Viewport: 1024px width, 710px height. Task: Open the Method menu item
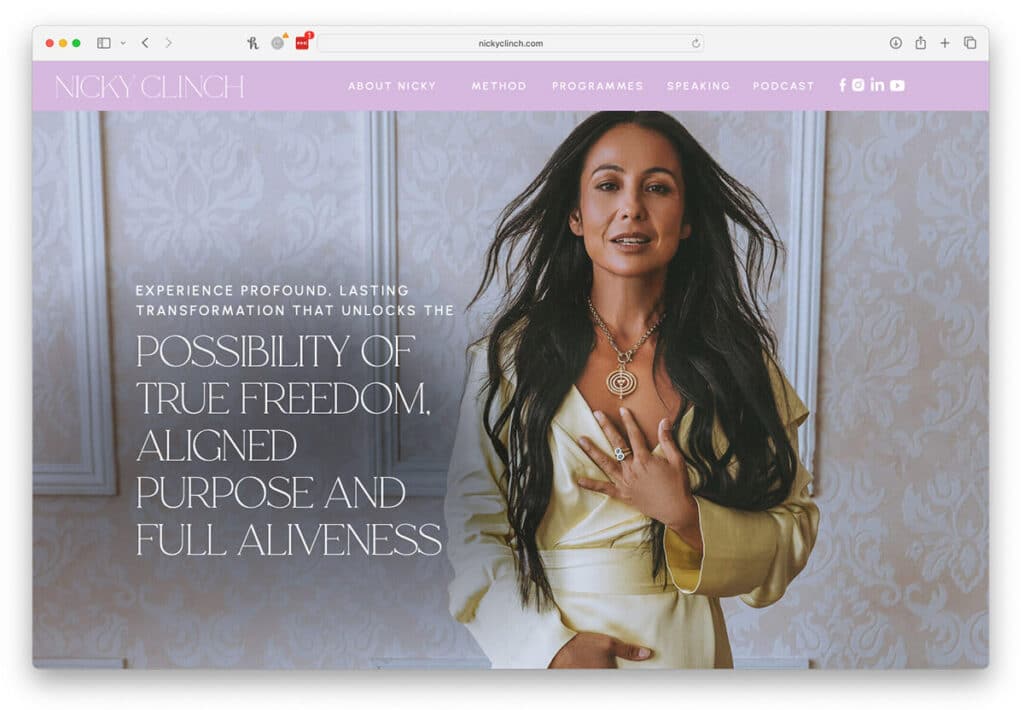coord(499,86)
